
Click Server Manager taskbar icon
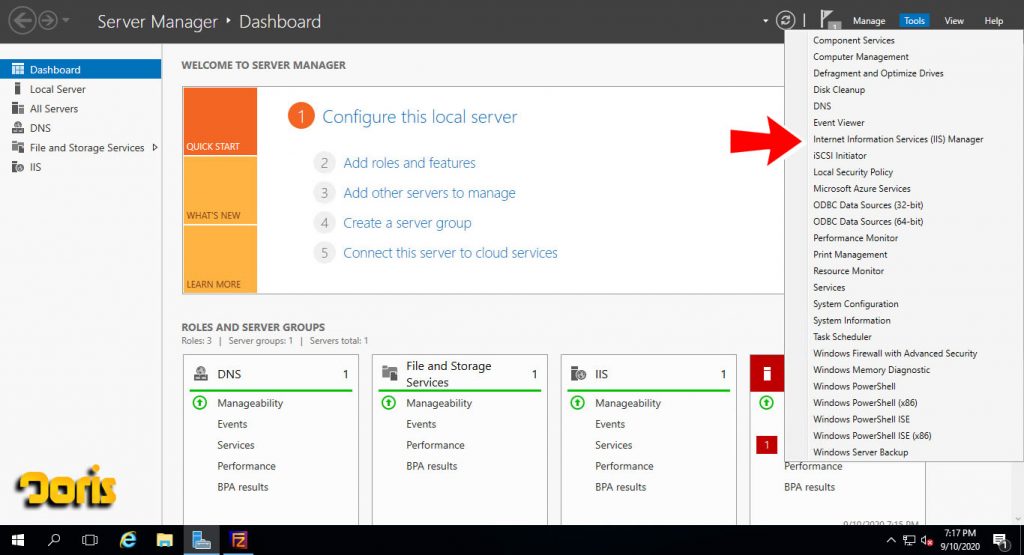pos(201,540)
